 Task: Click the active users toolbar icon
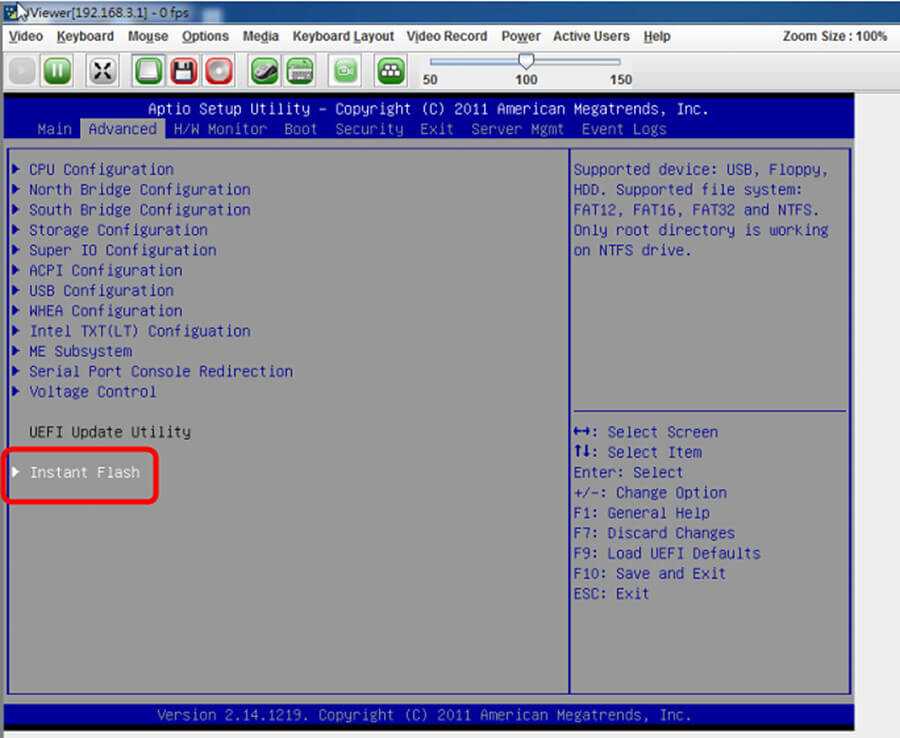[x=390, y=71]
